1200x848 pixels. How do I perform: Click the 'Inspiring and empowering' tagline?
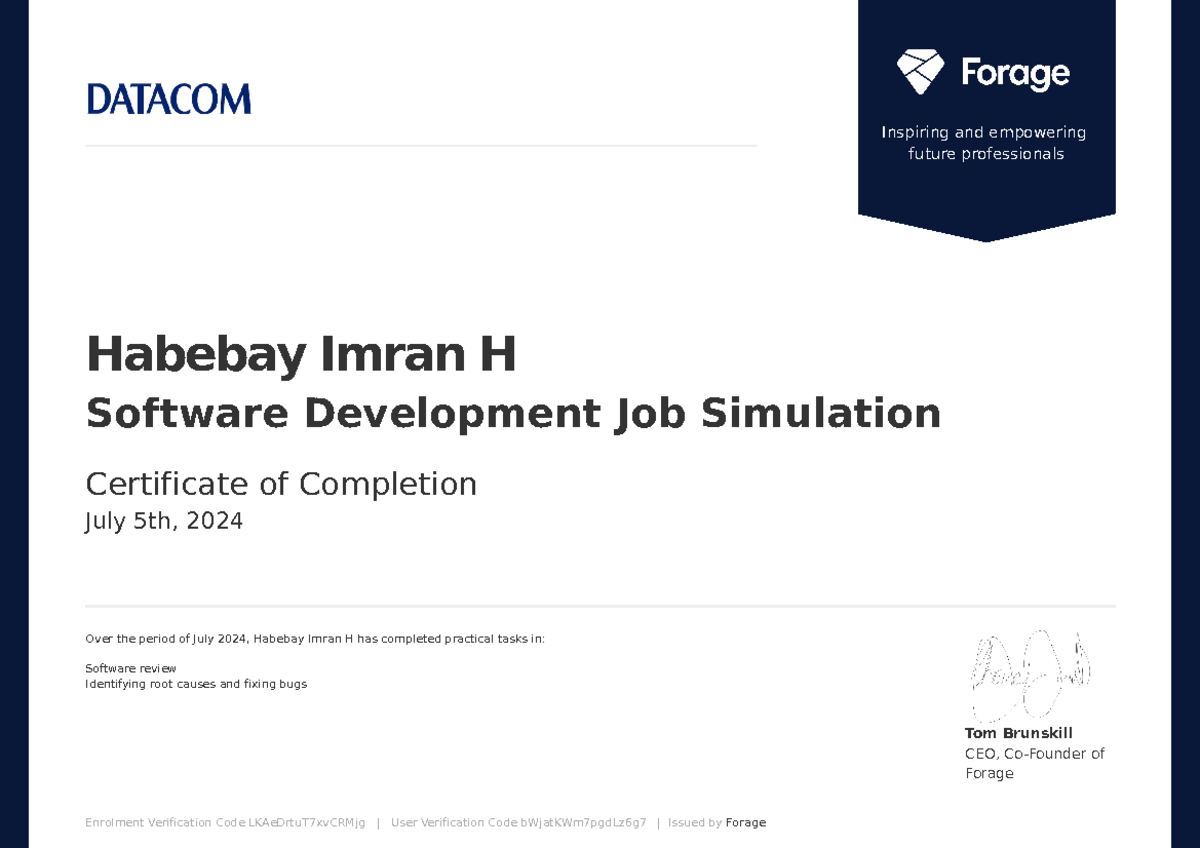pyautogui.click(x=983, y=142)
